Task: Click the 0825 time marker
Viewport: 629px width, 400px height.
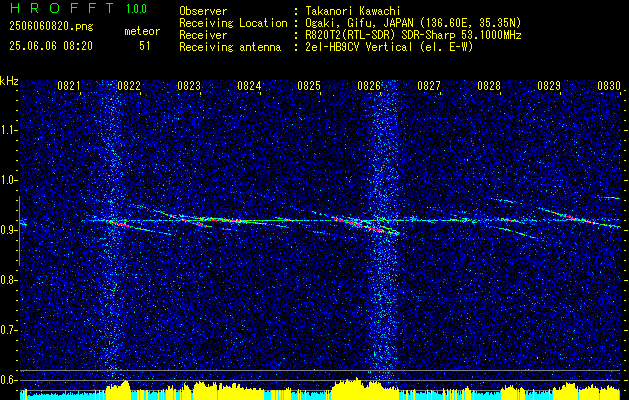Action: coord(309,86)
